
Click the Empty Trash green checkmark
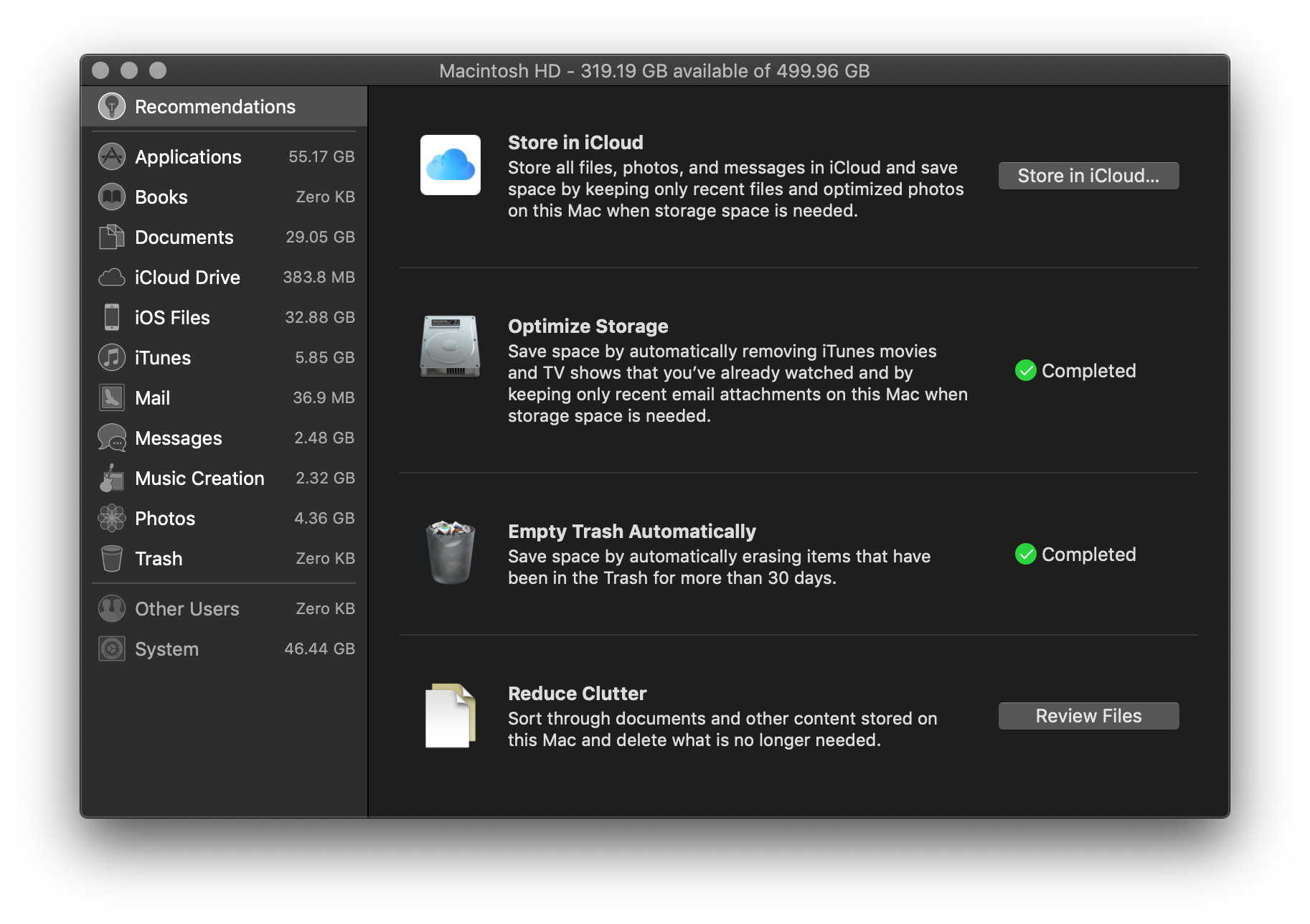(1026, 554)
